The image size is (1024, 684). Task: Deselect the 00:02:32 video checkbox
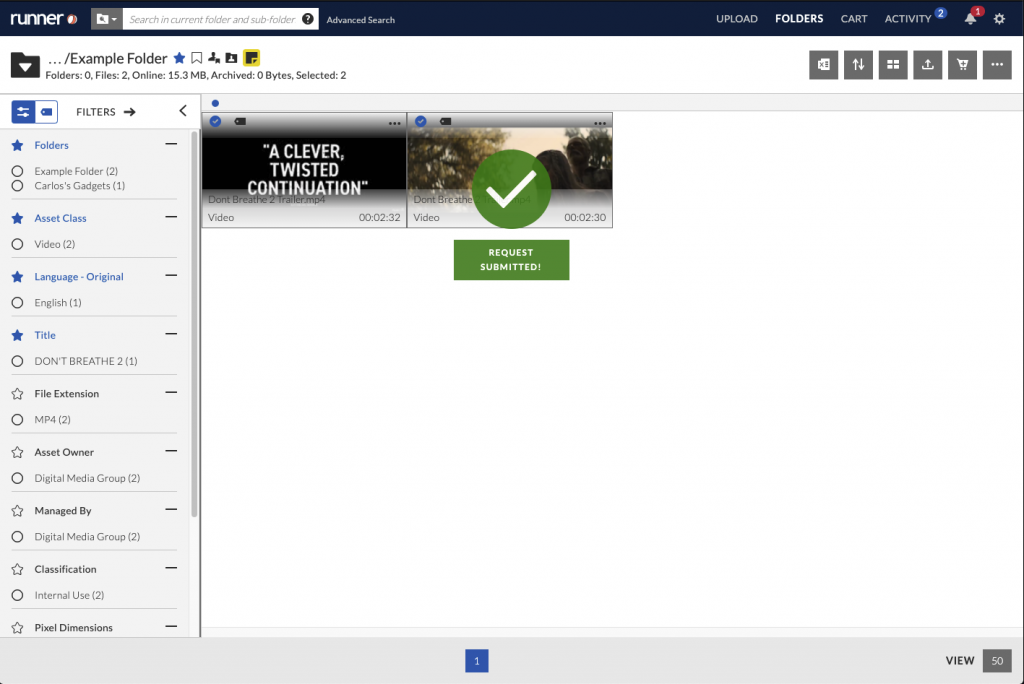point(216,121)
